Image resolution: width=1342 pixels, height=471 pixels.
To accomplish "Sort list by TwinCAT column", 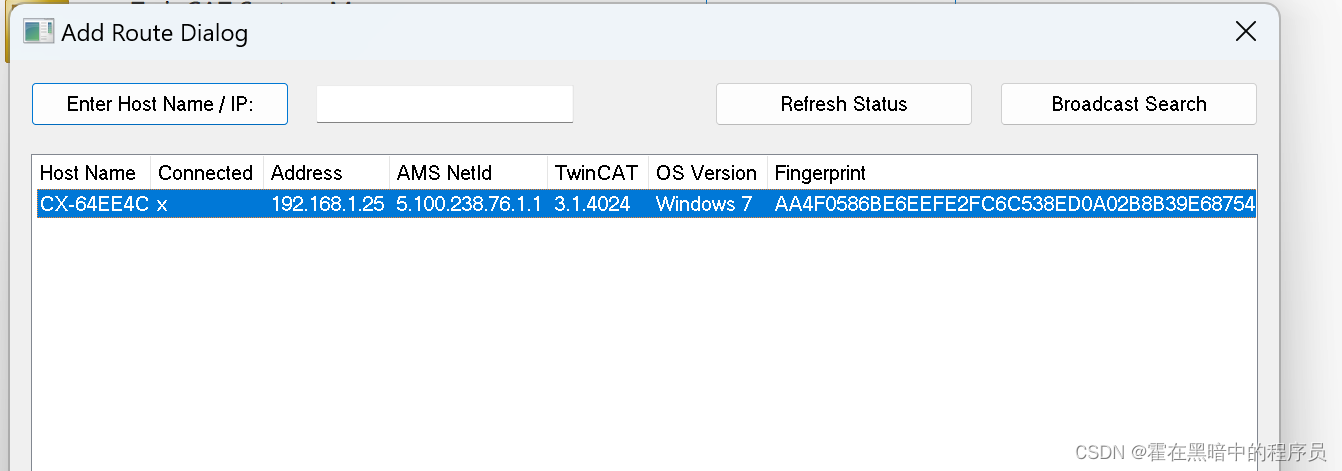I will click(x=596, y=173).
